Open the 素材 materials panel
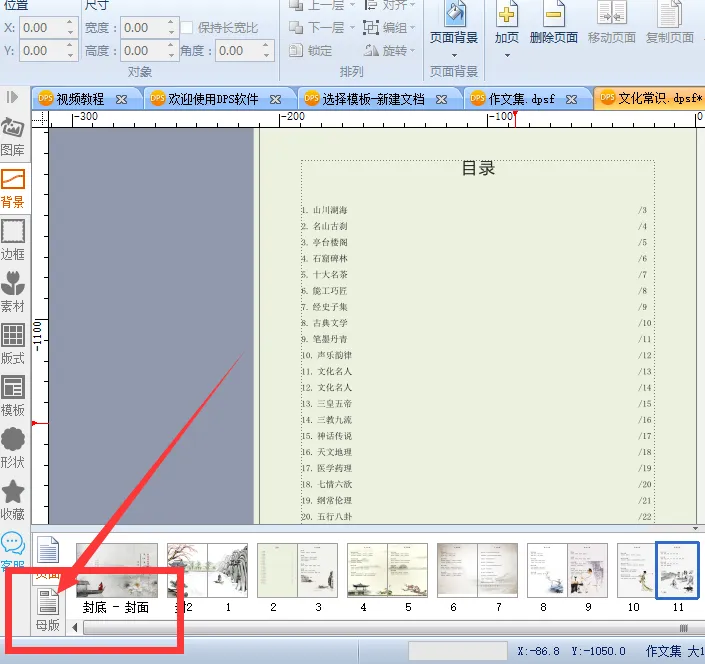This screenshot has height=664, width=705. click(13, 291)
